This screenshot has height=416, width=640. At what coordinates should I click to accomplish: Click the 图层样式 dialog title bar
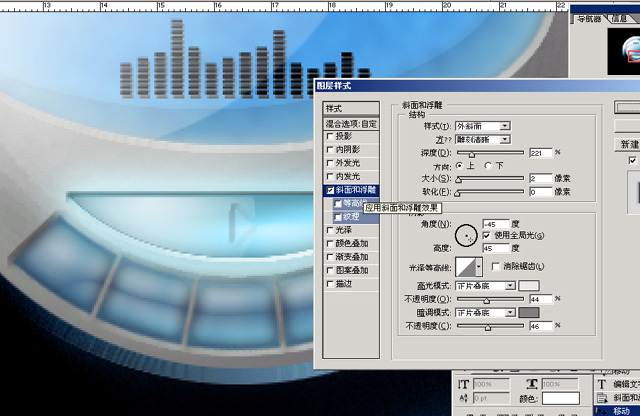tap(477, 86)
